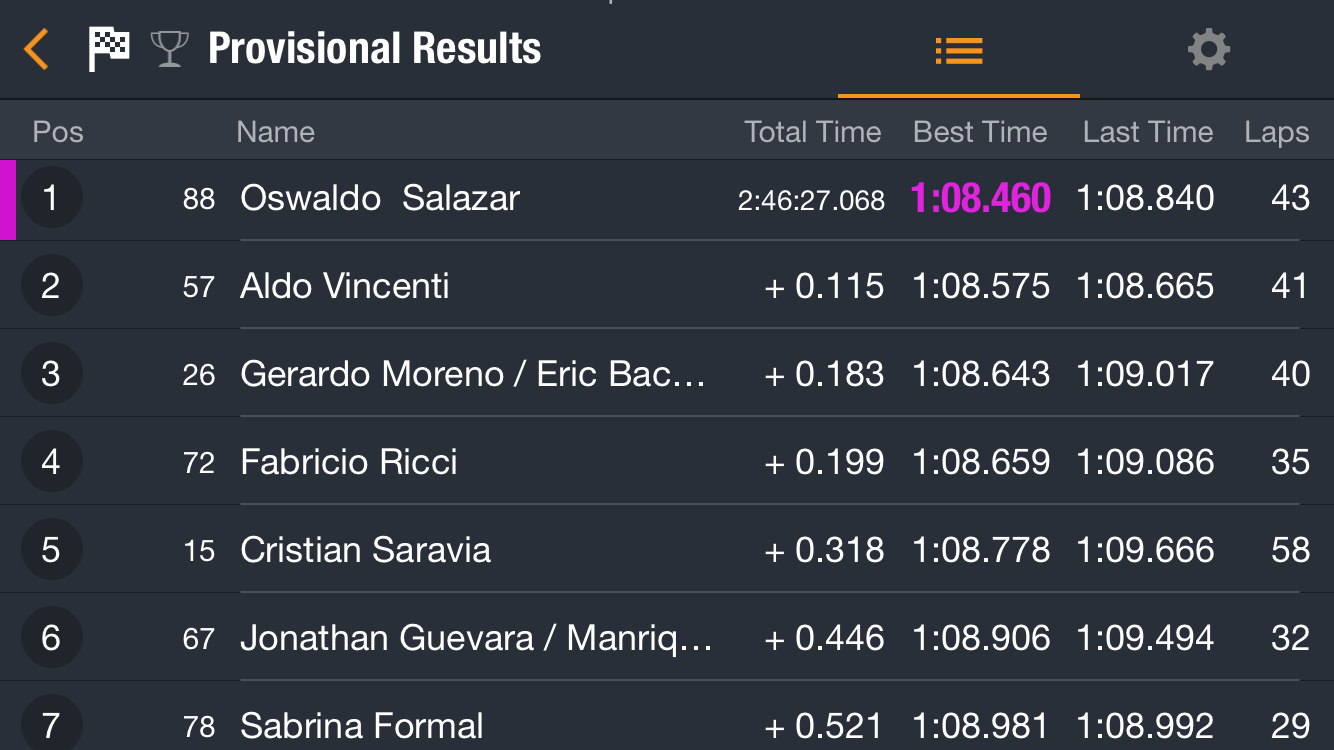The width and height of the screenshot is (1334, 750).
Task: Open the settings gear icon
Action: (1208, 49)
